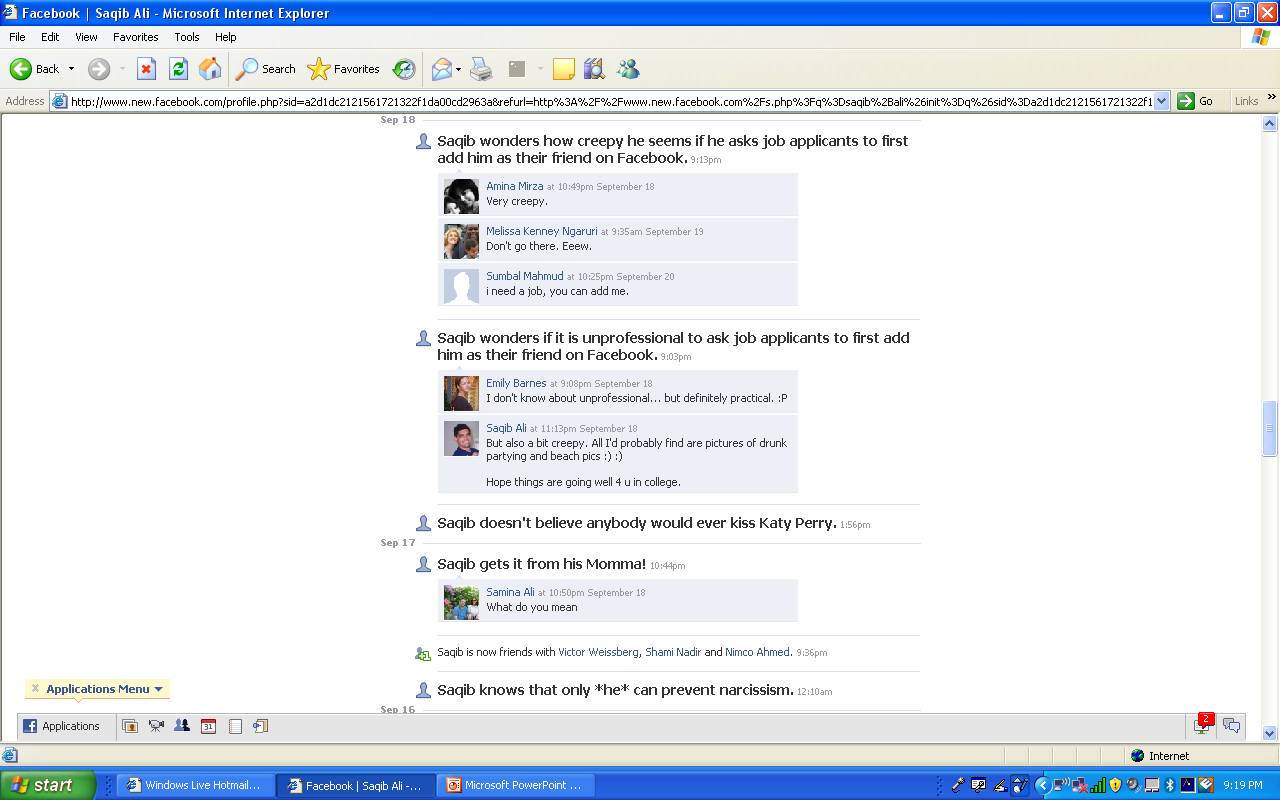Open Melissa Kenney Ngaruri's profile link
The height and width of the screenshot is (800, 1280).
point(542,231)
